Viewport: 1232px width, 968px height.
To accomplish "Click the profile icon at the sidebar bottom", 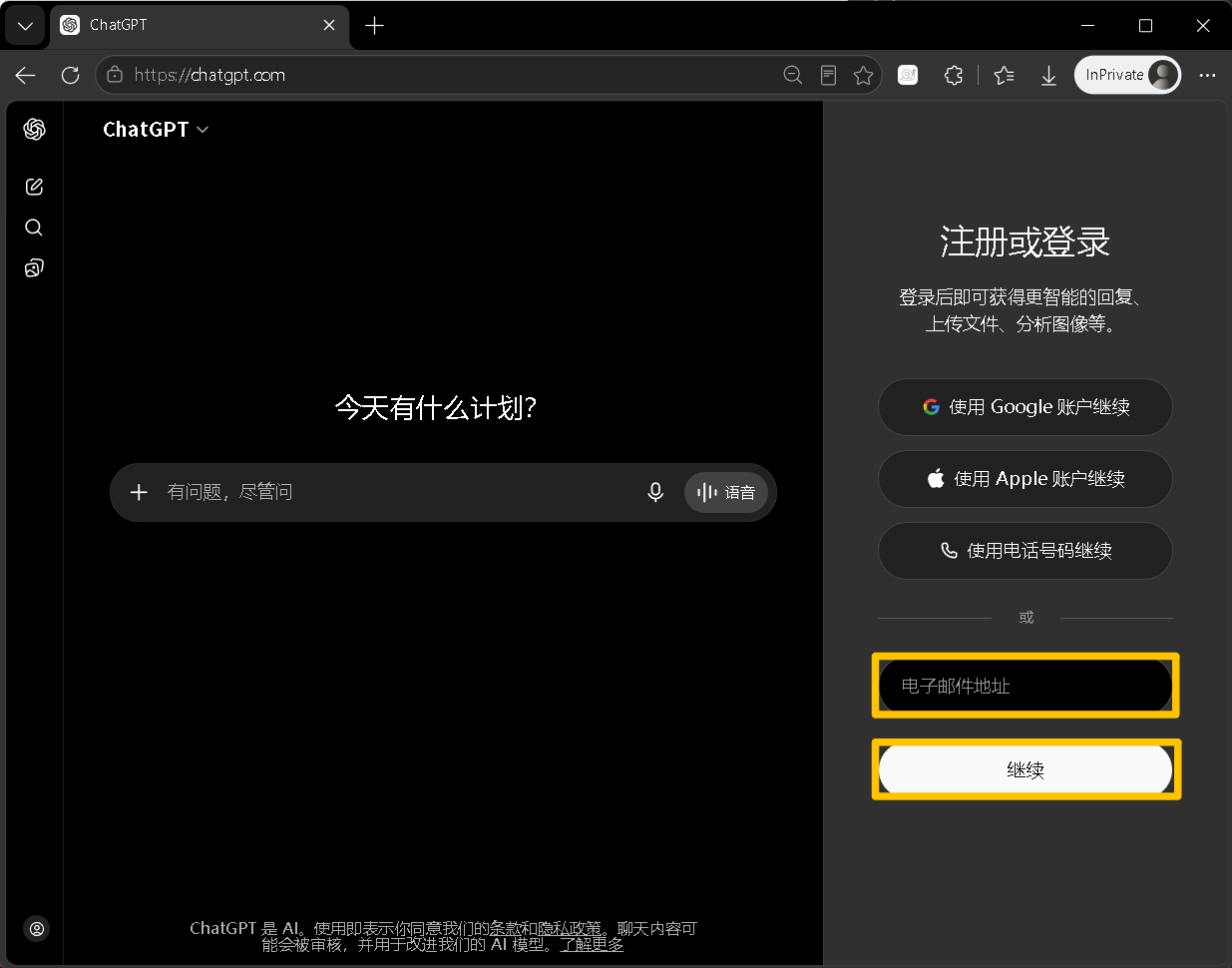I will point(37,929).
